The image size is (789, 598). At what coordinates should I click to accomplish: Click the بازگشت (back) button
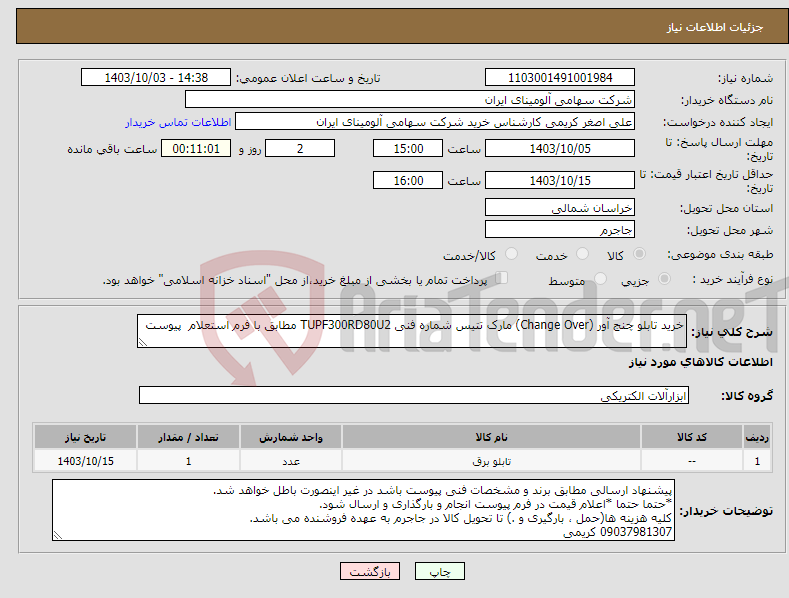click(370, 571)
